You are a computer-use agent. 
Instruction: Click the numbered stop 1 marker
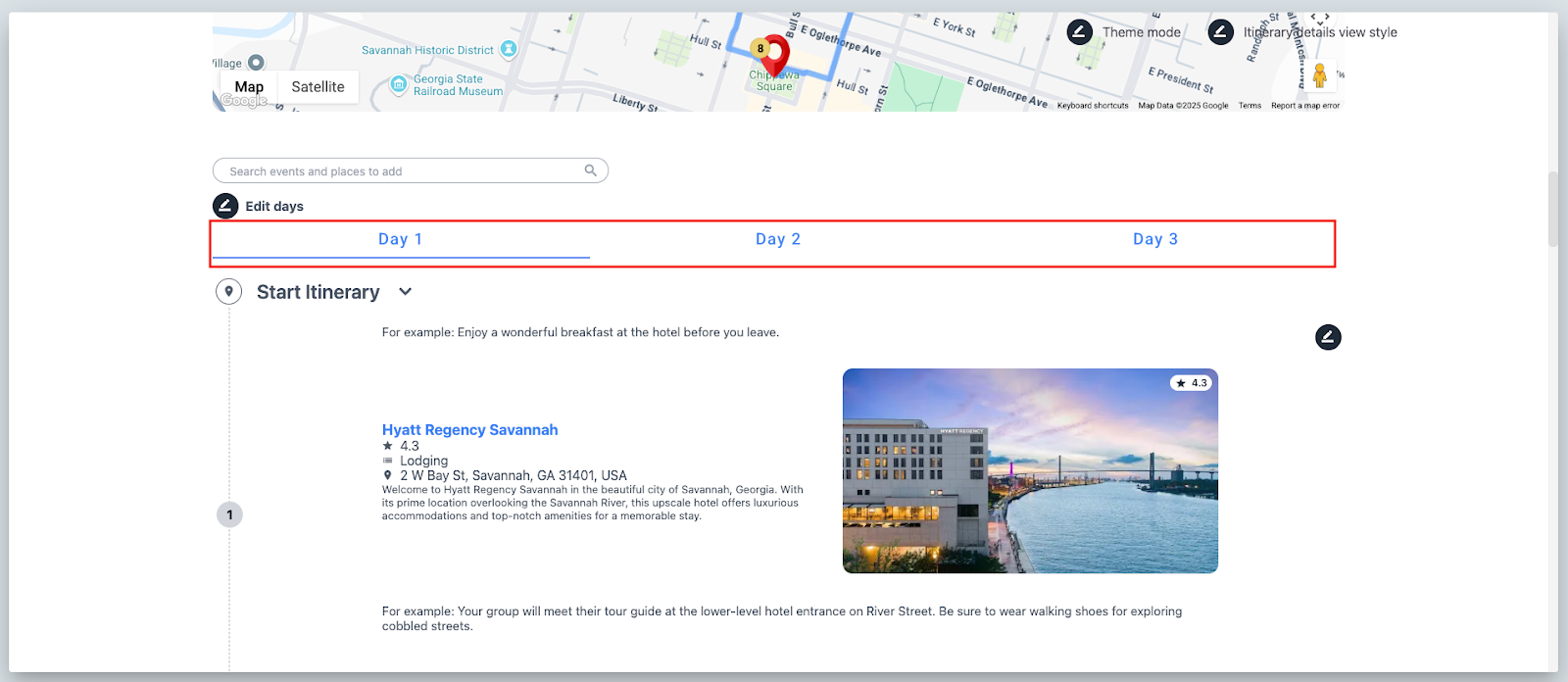(x=229, y=514)
